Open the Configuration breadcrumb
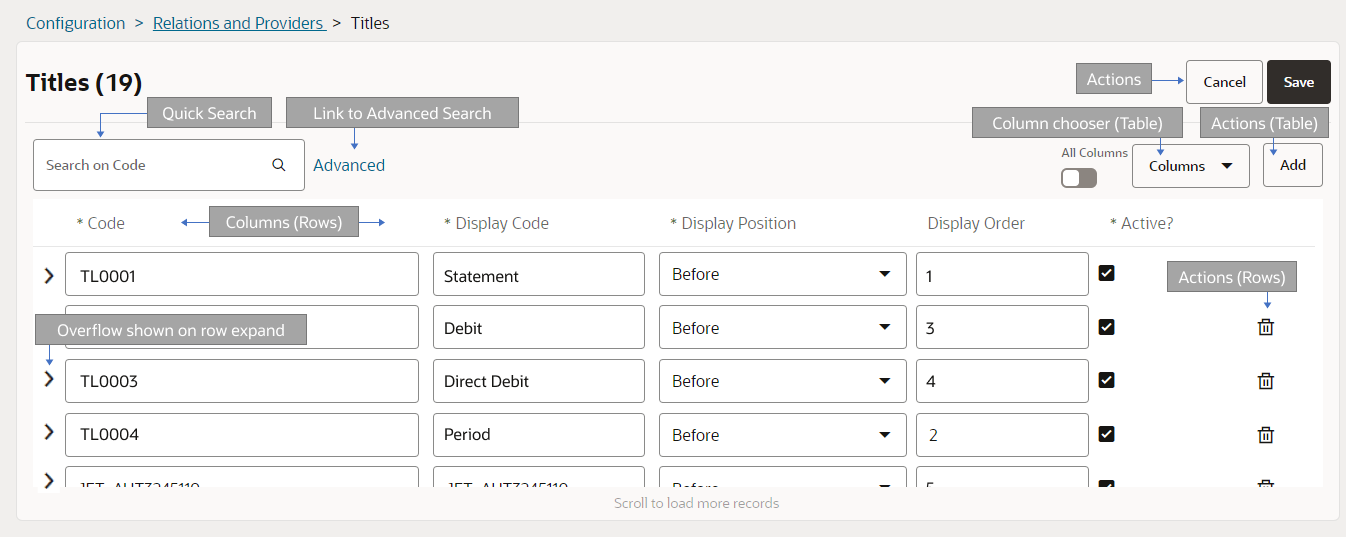This screenshot has height=537, width=1346. point(76,23)
